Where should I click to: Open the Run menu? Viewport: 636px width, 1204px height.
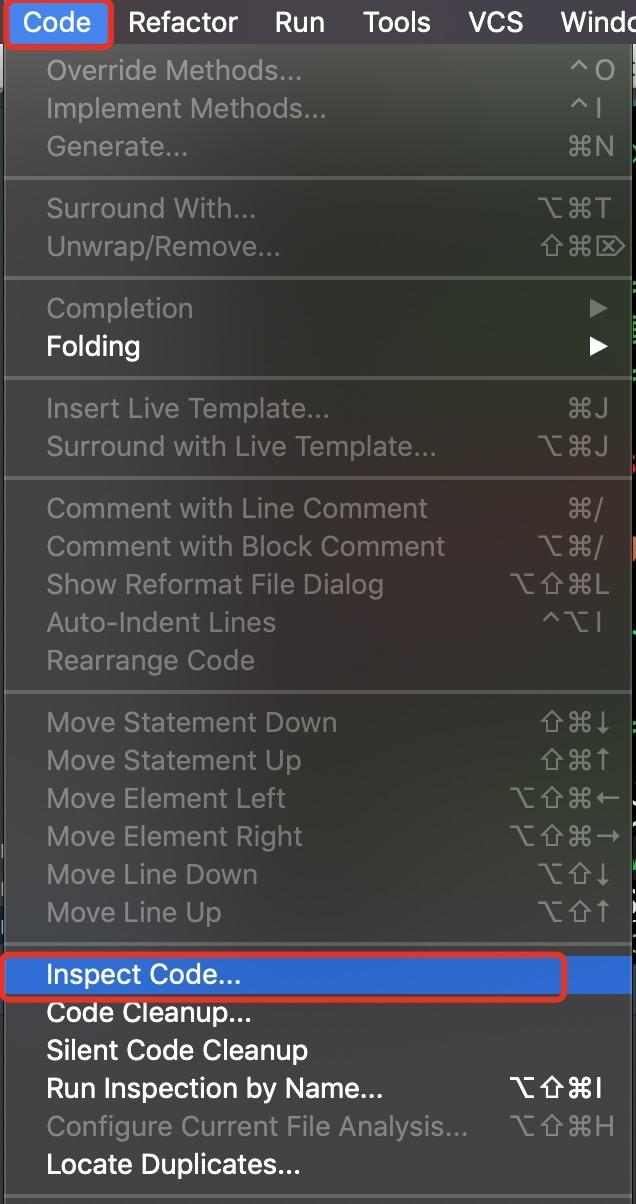point(299,21)
